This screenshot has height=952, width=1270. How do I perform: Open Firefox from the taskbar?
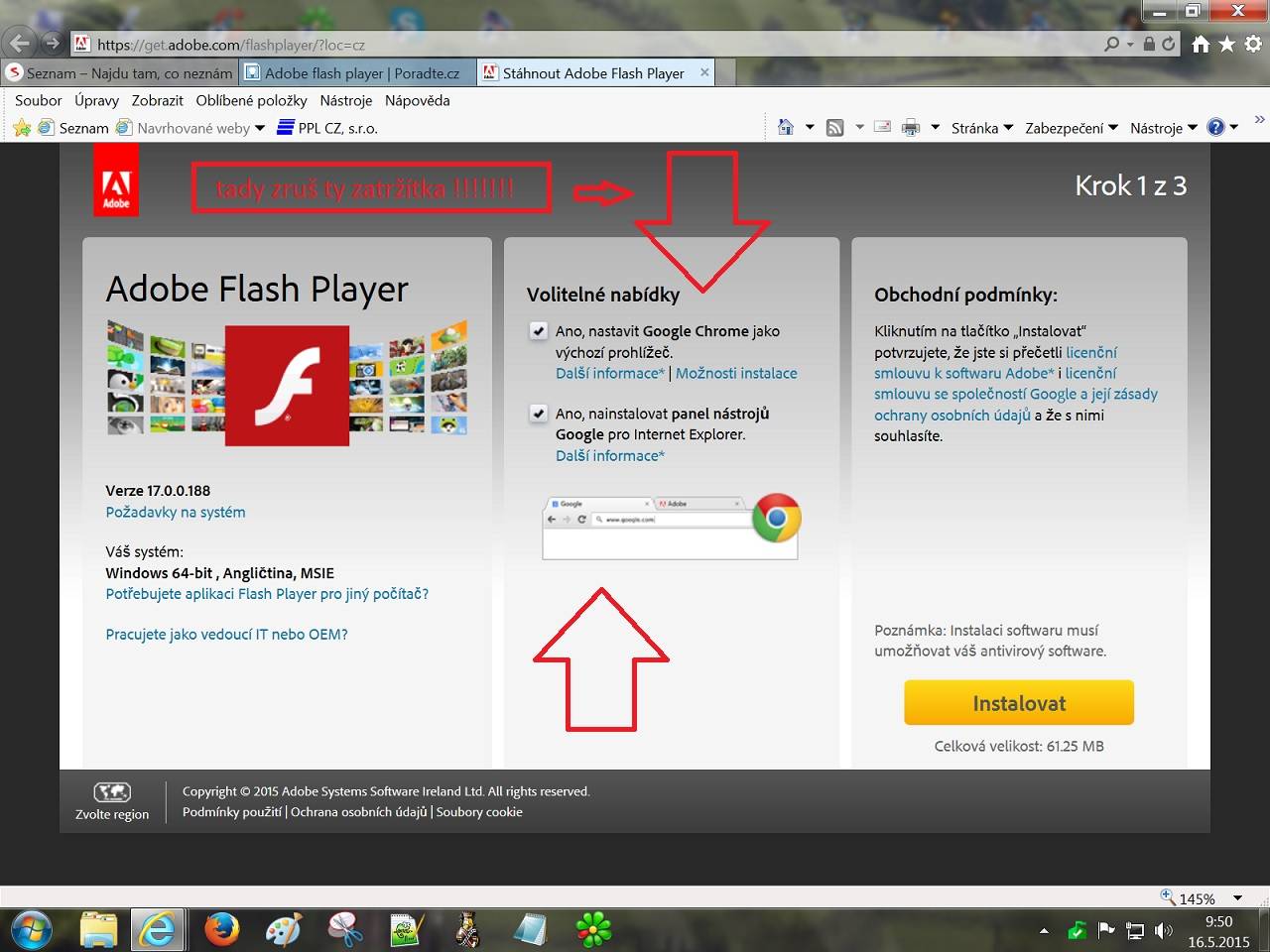point(222,930)
